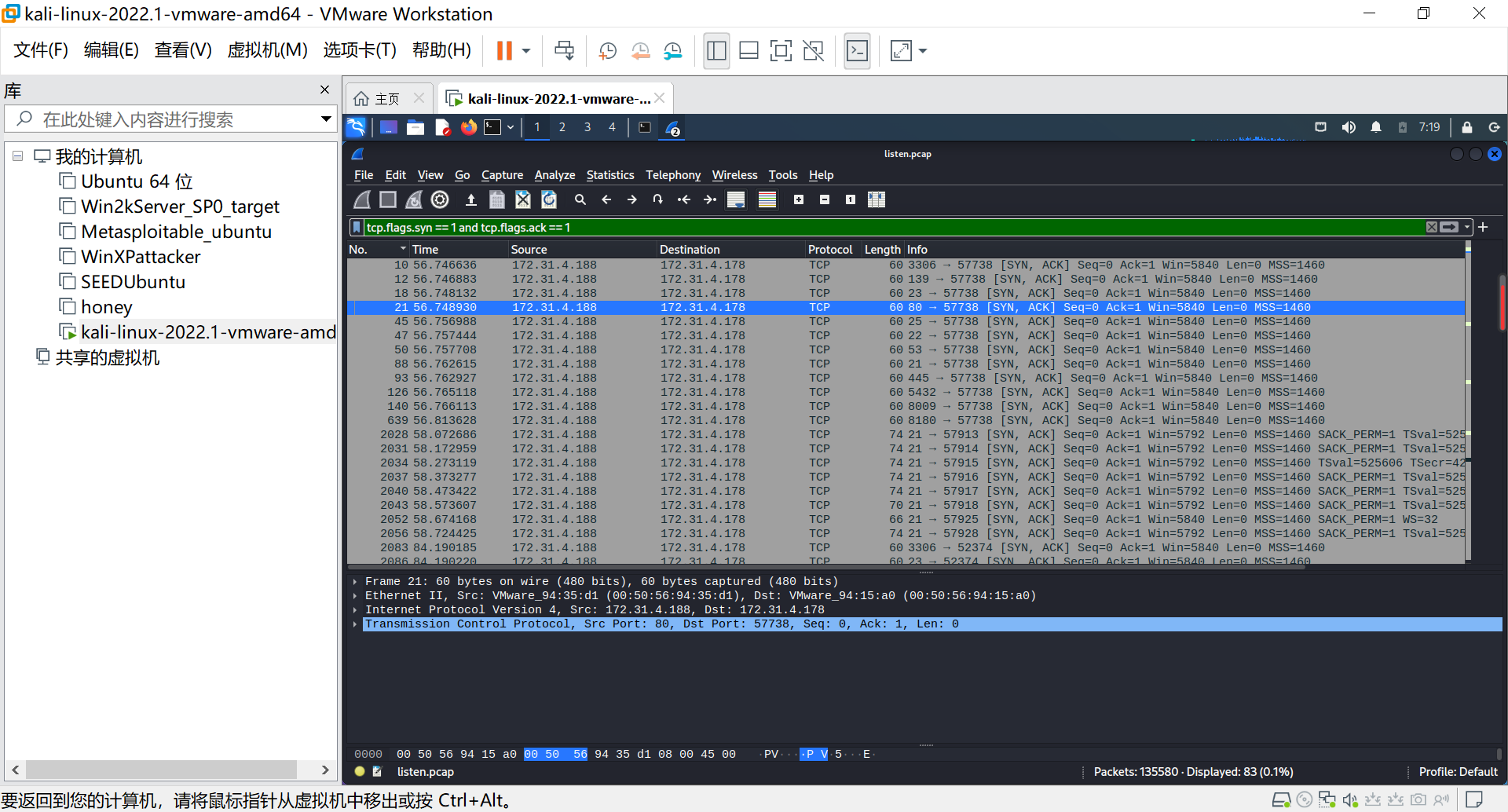1508x812 pixels.
Task: Zoom out the packet text
Action: (x=825, y=200)
